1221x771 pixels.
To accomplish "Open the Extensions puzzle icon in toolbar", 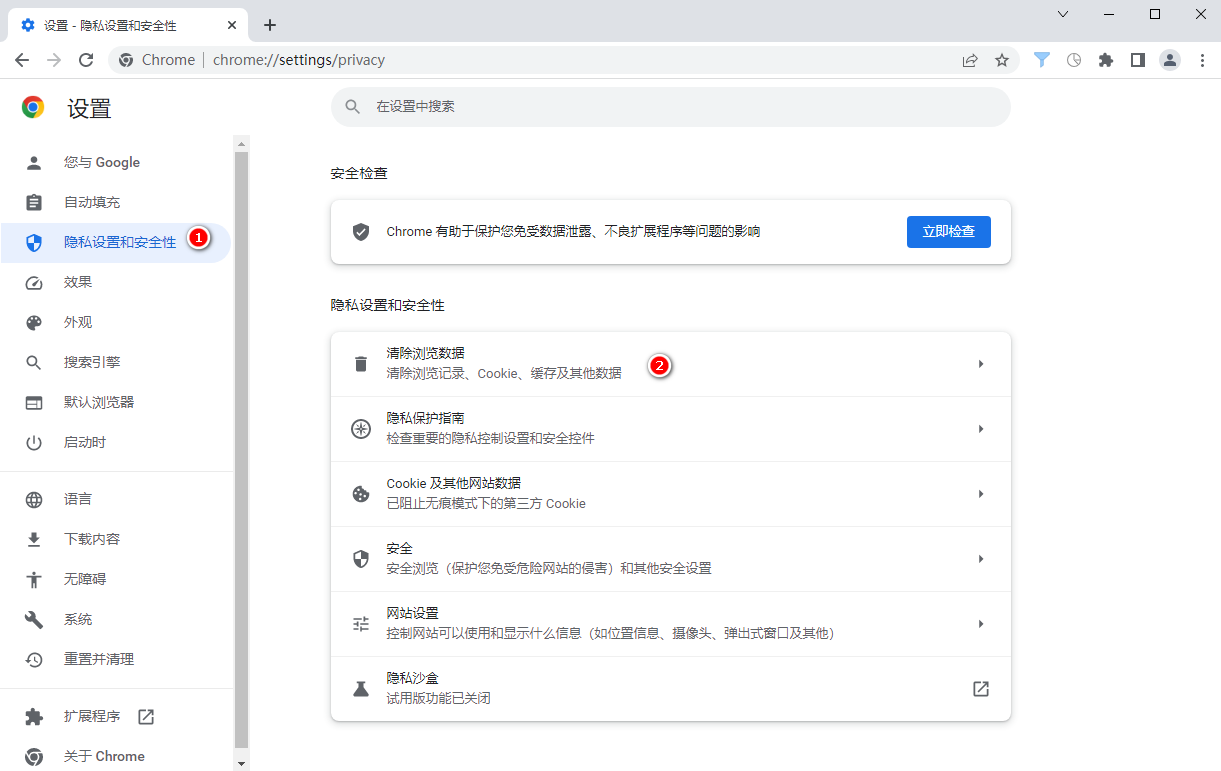I will 1106,60.
